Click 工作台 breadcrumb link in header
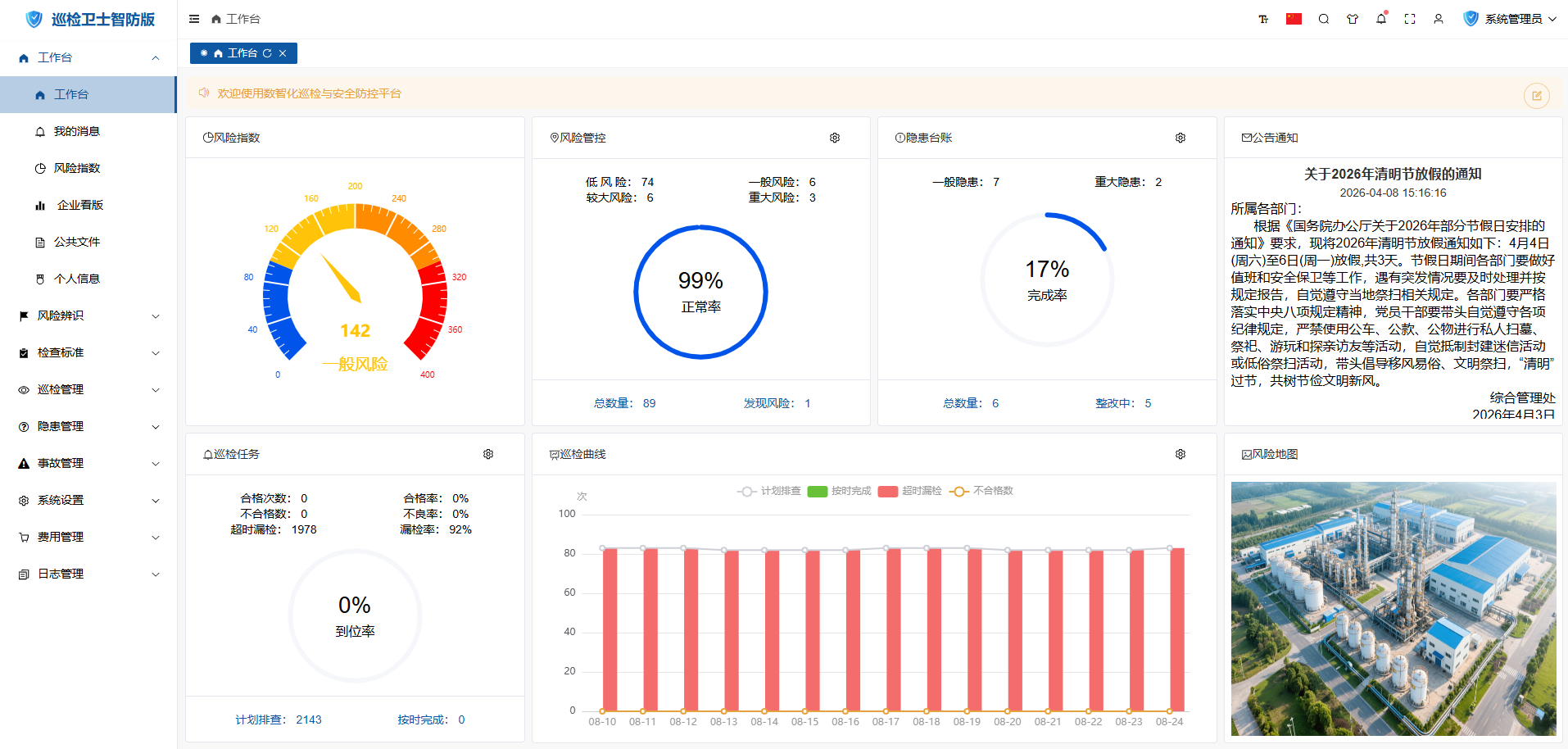The height and width of the screenshot is (749, 1568). [x=236, y=19]
